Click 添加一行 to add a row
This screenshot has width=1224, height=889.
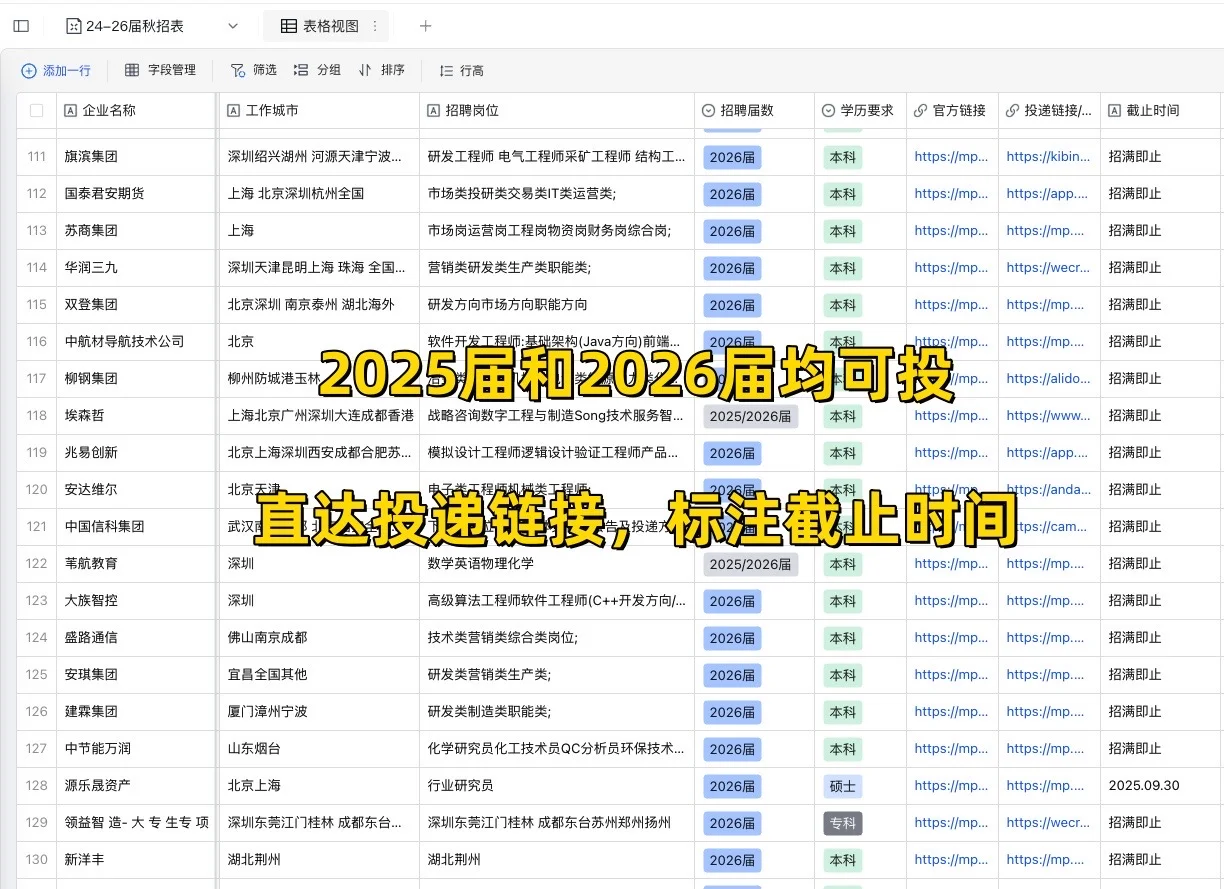[57, 70]
